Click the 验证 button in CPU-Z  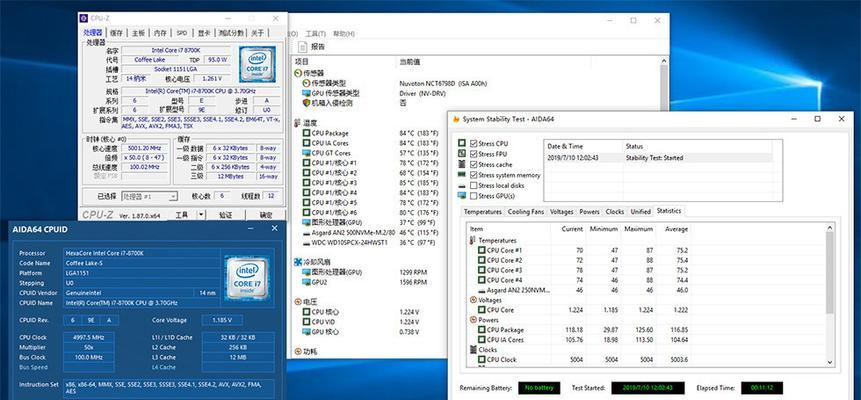[225, 215]
